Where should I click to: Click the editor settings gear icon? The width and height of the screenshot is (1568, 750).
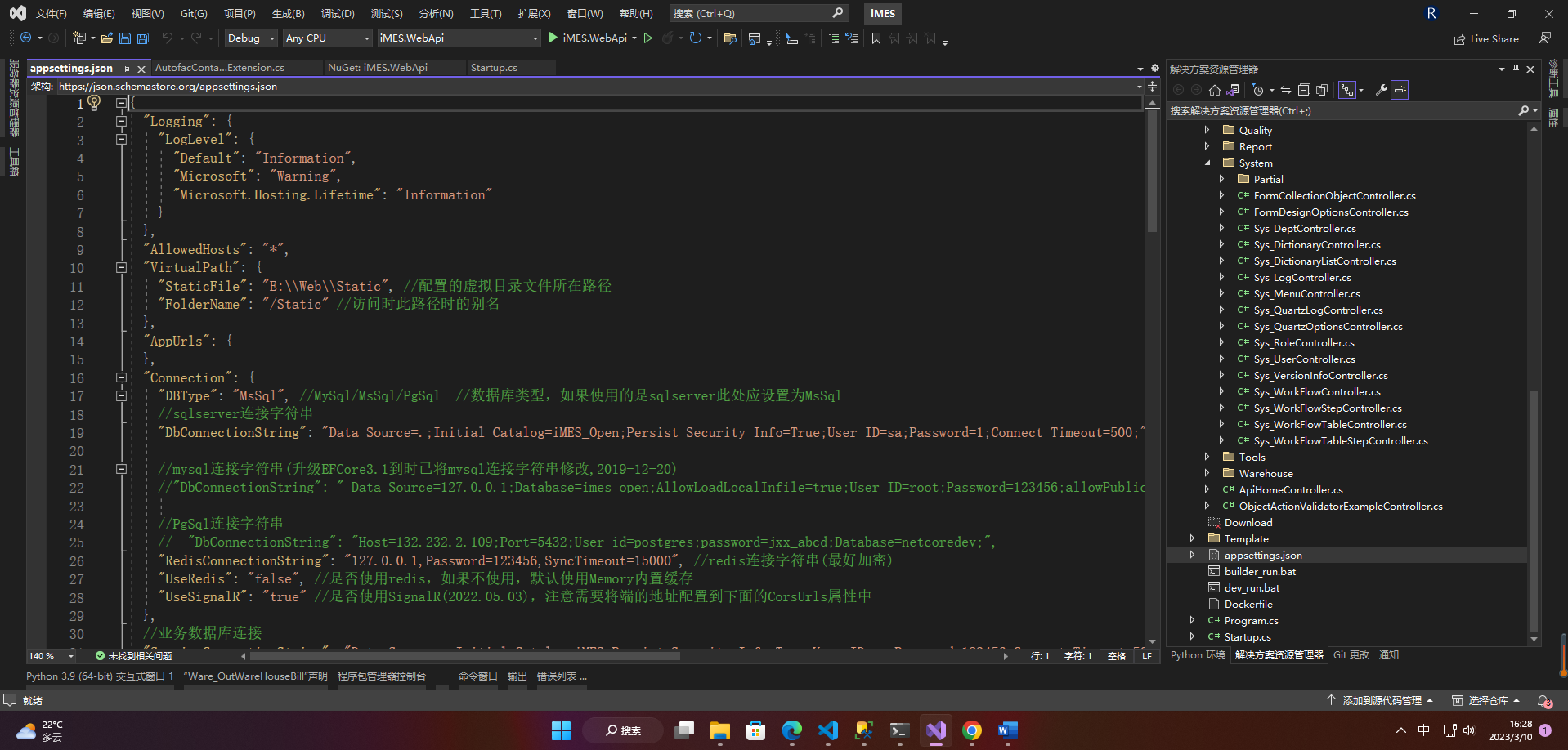pos(1155,68)
